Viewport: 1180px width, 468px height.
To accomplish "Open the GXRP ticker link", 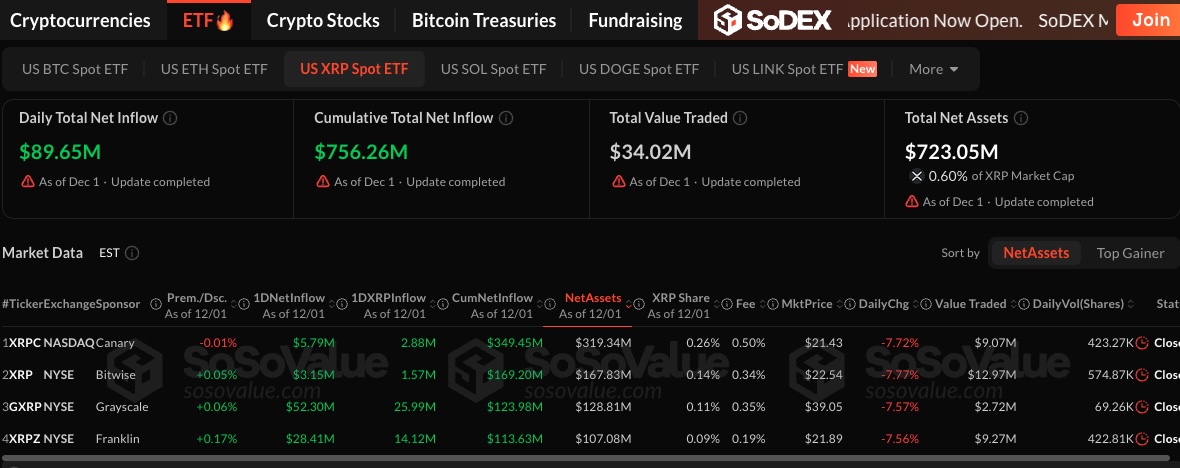I will click(24, 407).
